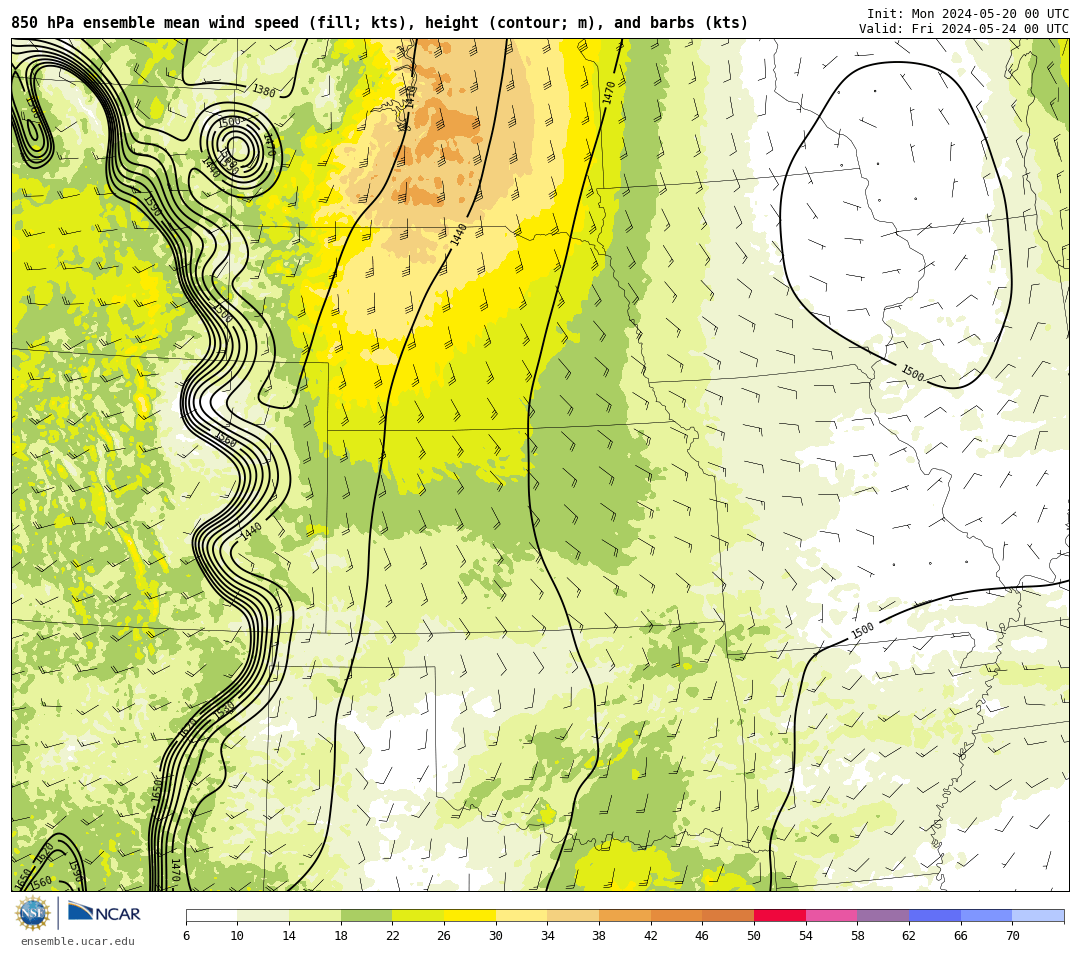Pick the 38–42 kts orange colorbar segment
This screenshot has width=1080, height=954.
[x=625, y=915]
